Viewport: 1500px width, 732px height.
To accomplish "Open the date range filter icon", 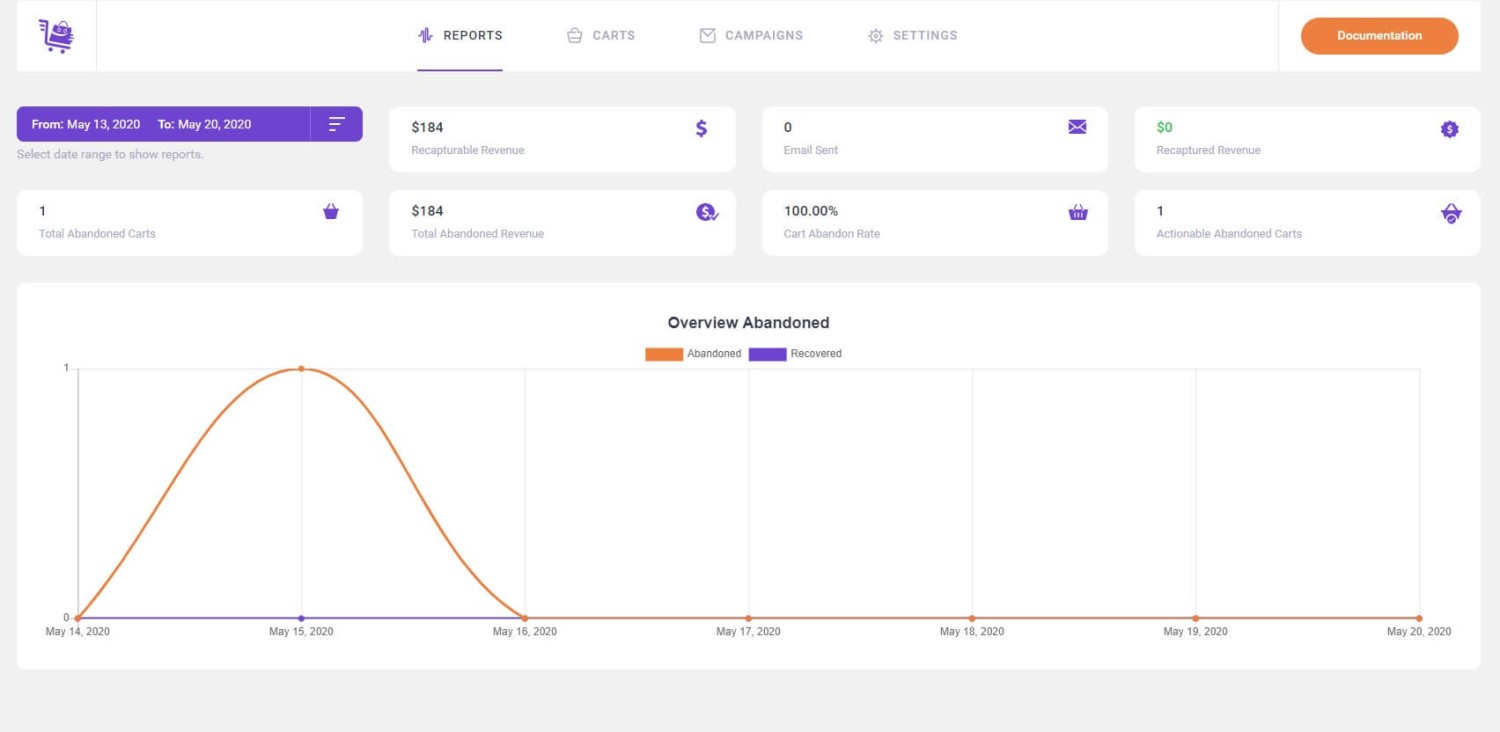I will coord(337,124).
